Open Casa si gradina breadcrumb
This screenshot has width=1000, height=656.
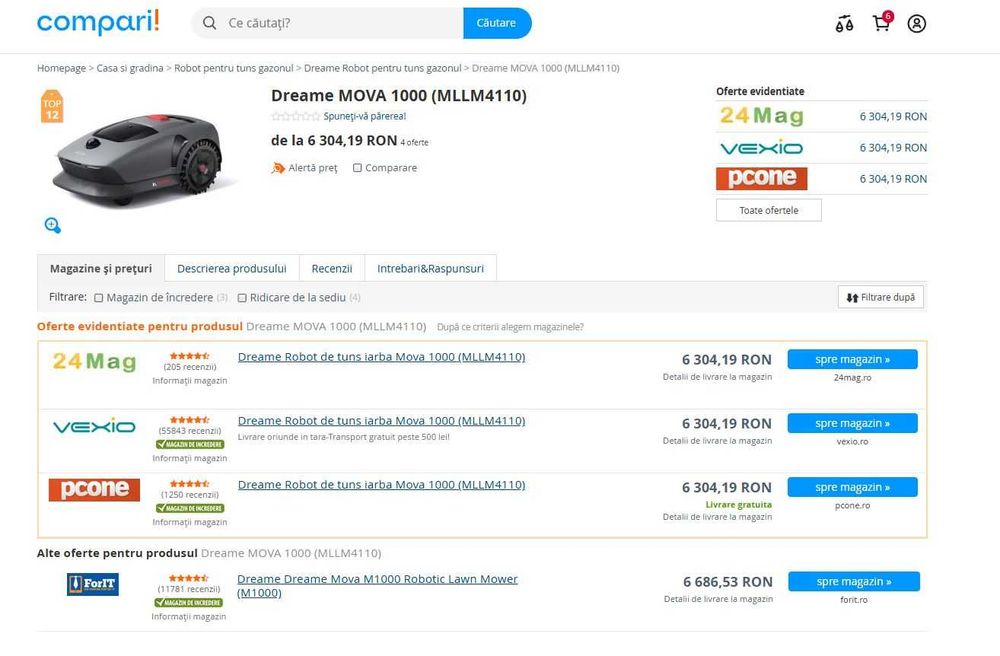(130, 68)
